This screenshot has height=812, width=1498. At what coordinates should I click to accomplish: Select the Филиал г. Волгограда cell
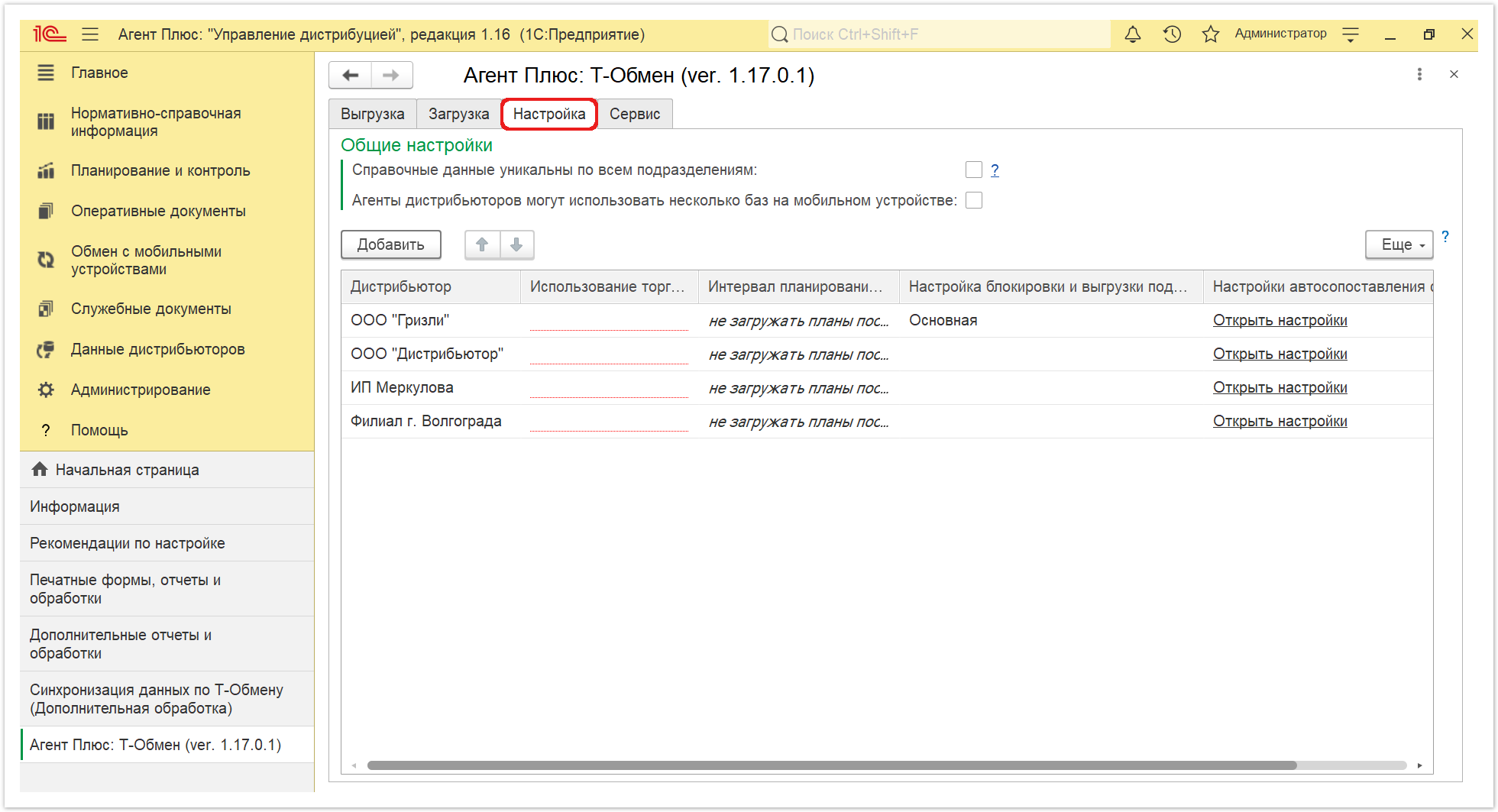pyautogui.click(x=431, y=421)
